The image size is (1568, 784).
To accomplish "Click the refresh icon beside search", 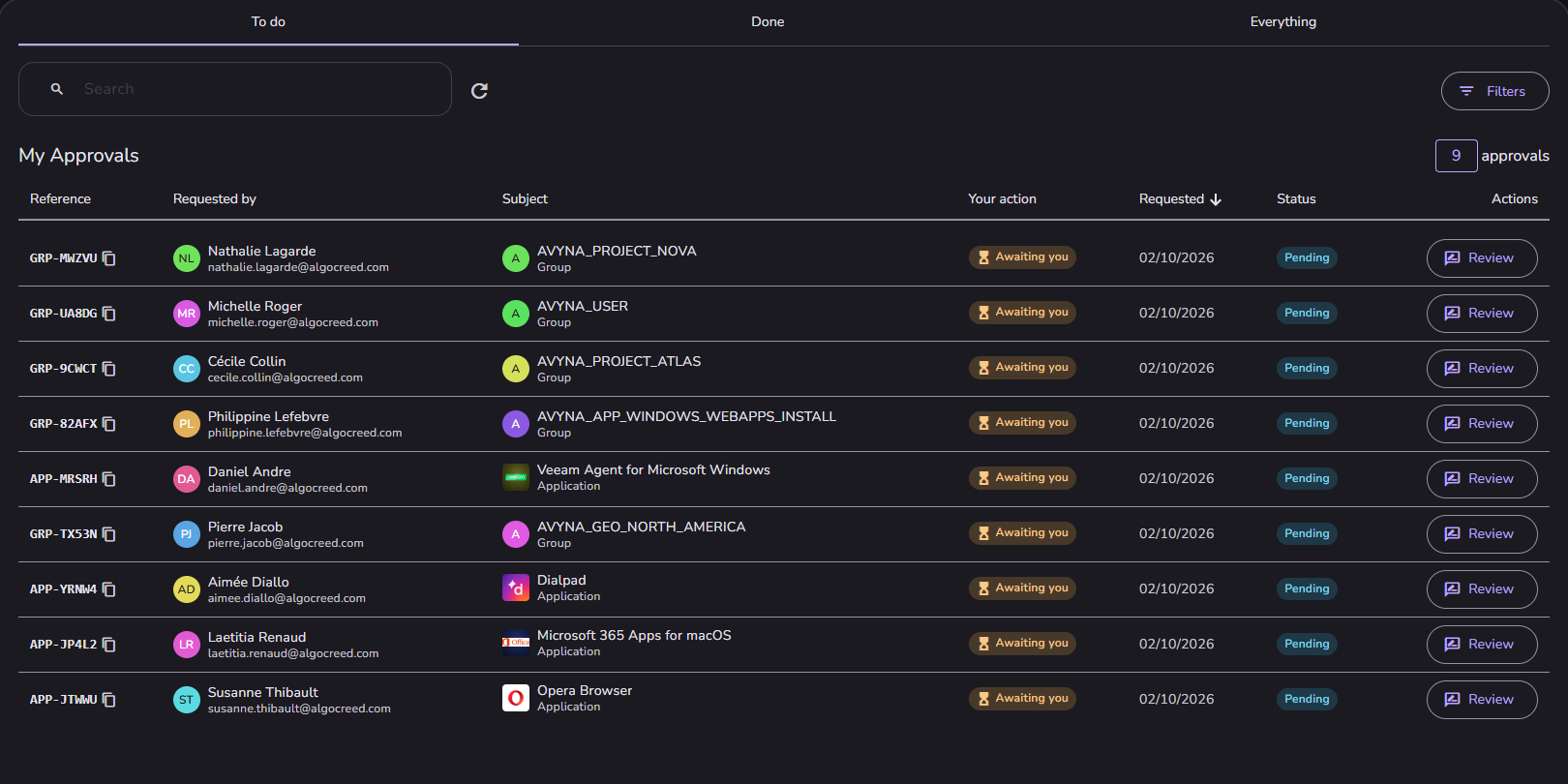I will tap(479, 91).
